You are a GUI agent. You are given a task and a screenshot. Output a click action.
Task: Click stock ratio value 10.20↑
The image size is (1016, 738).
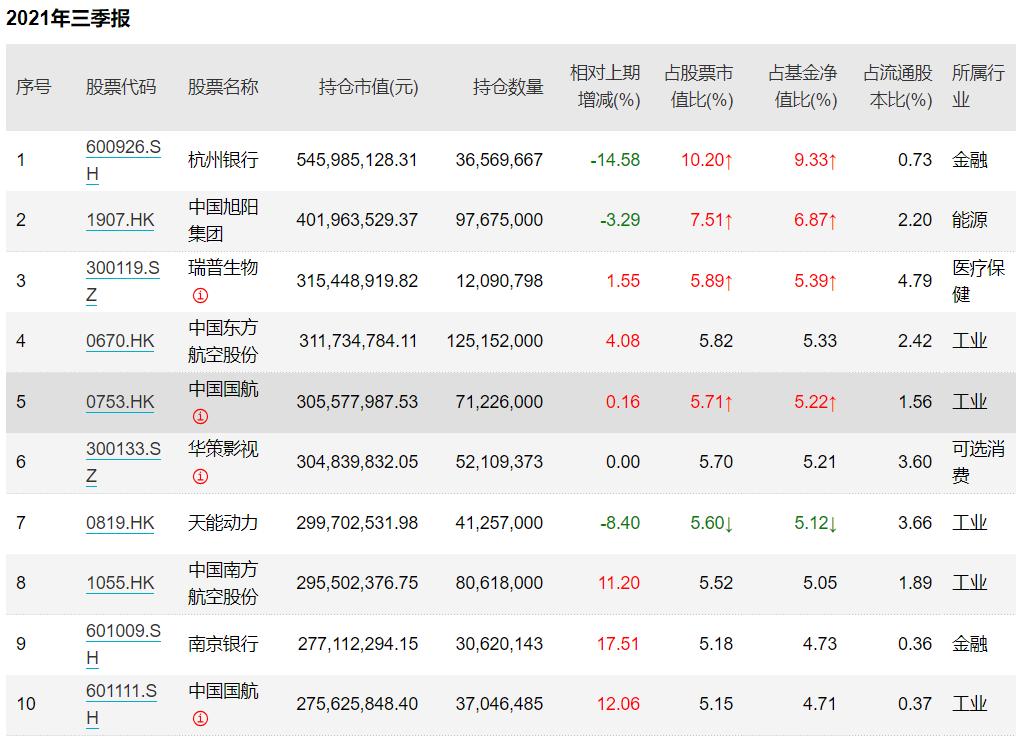[x=707, y=160]
